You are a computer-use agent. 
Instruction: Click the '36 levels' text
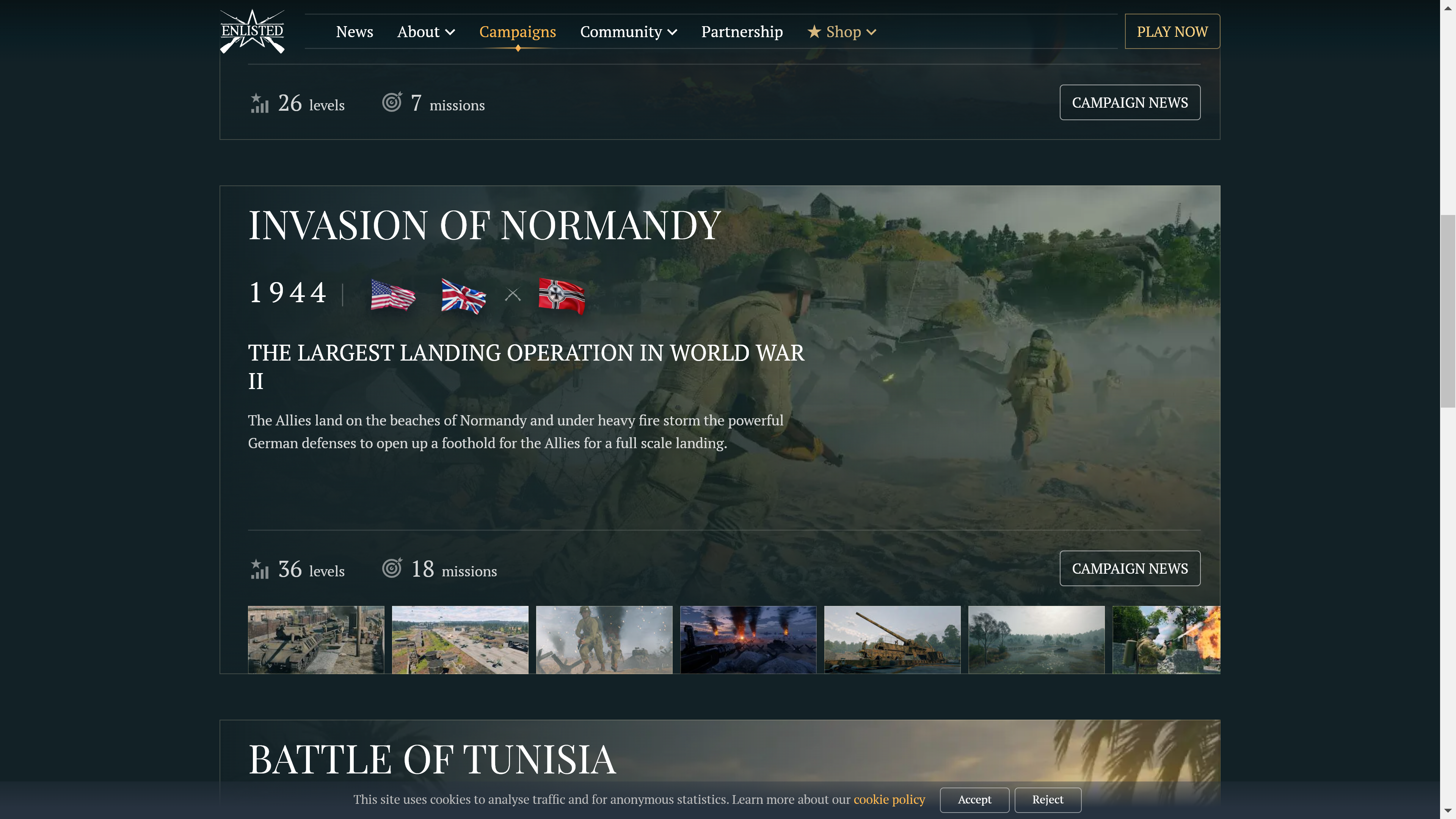[311, 569]
